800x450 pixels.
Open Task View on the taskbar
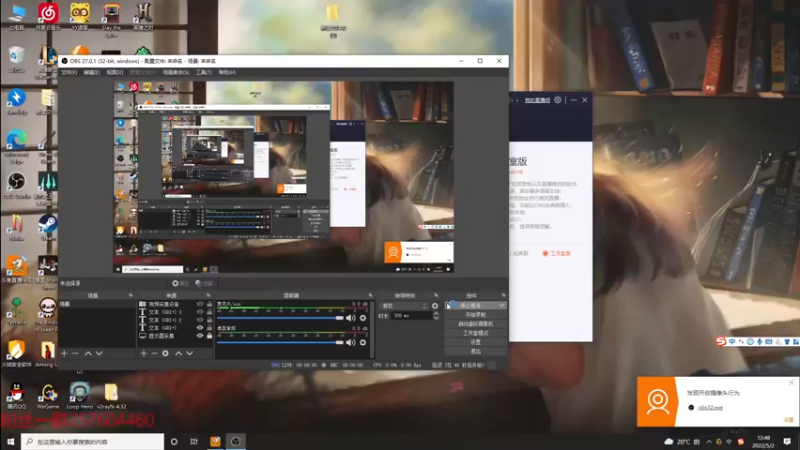pyautogui.click(x=194, y=441)
